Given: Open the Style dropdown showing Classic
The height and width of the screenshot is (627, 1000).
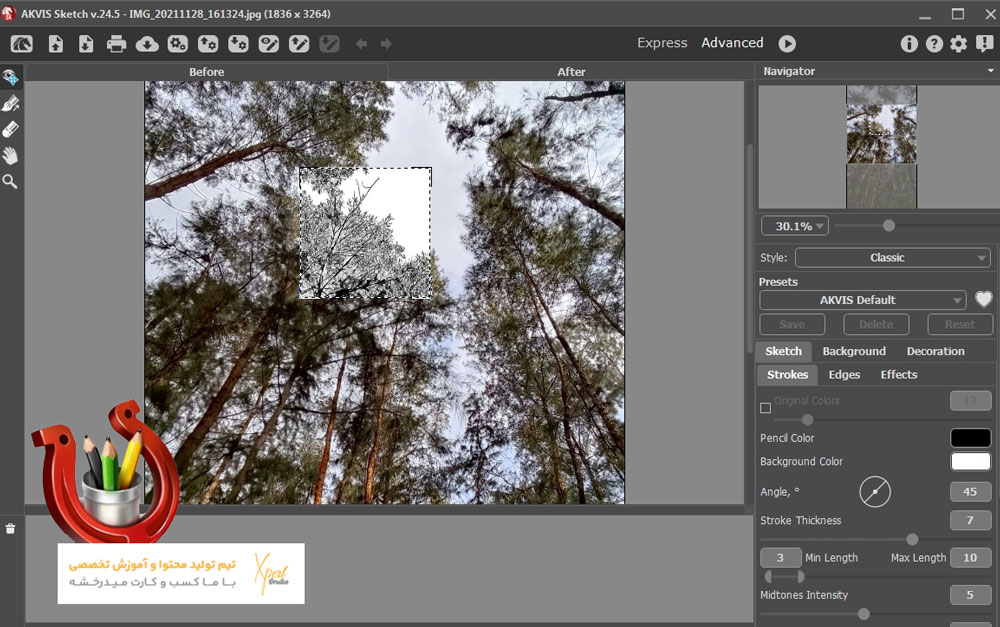Looking at the screenshot, I should 893,258.
